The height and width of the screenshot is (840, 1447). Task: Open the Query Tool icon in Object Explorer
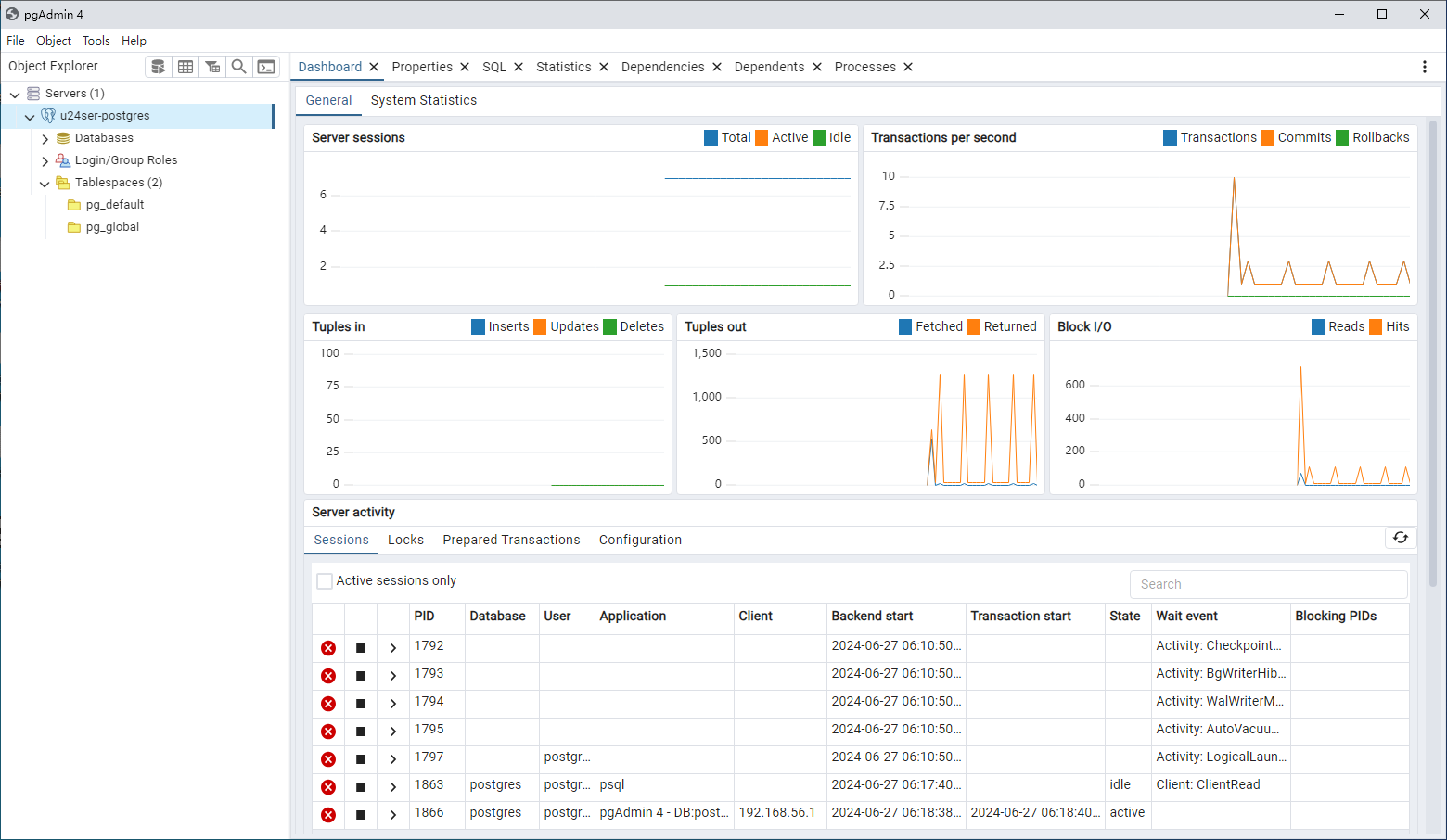(159, 67)
